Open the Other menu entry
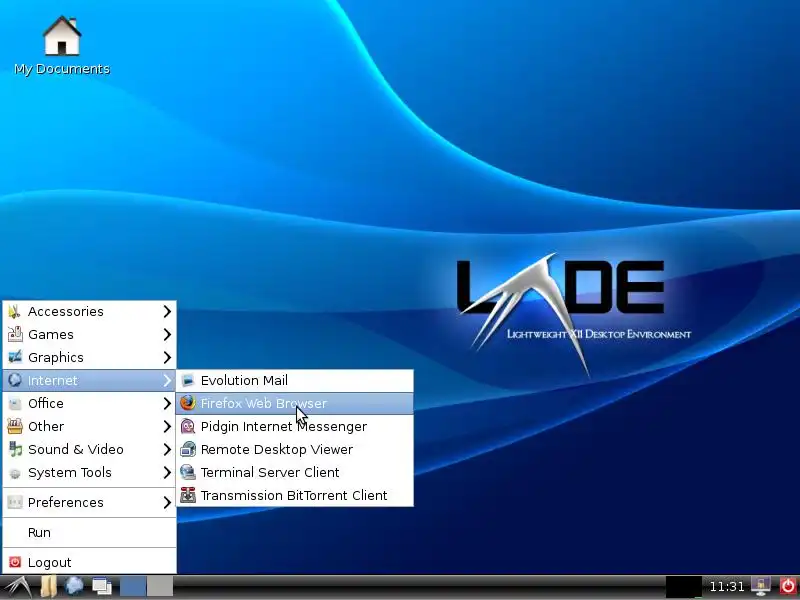Screen dimensions: 800x600 pyautogui.click(x=89, y=426)
